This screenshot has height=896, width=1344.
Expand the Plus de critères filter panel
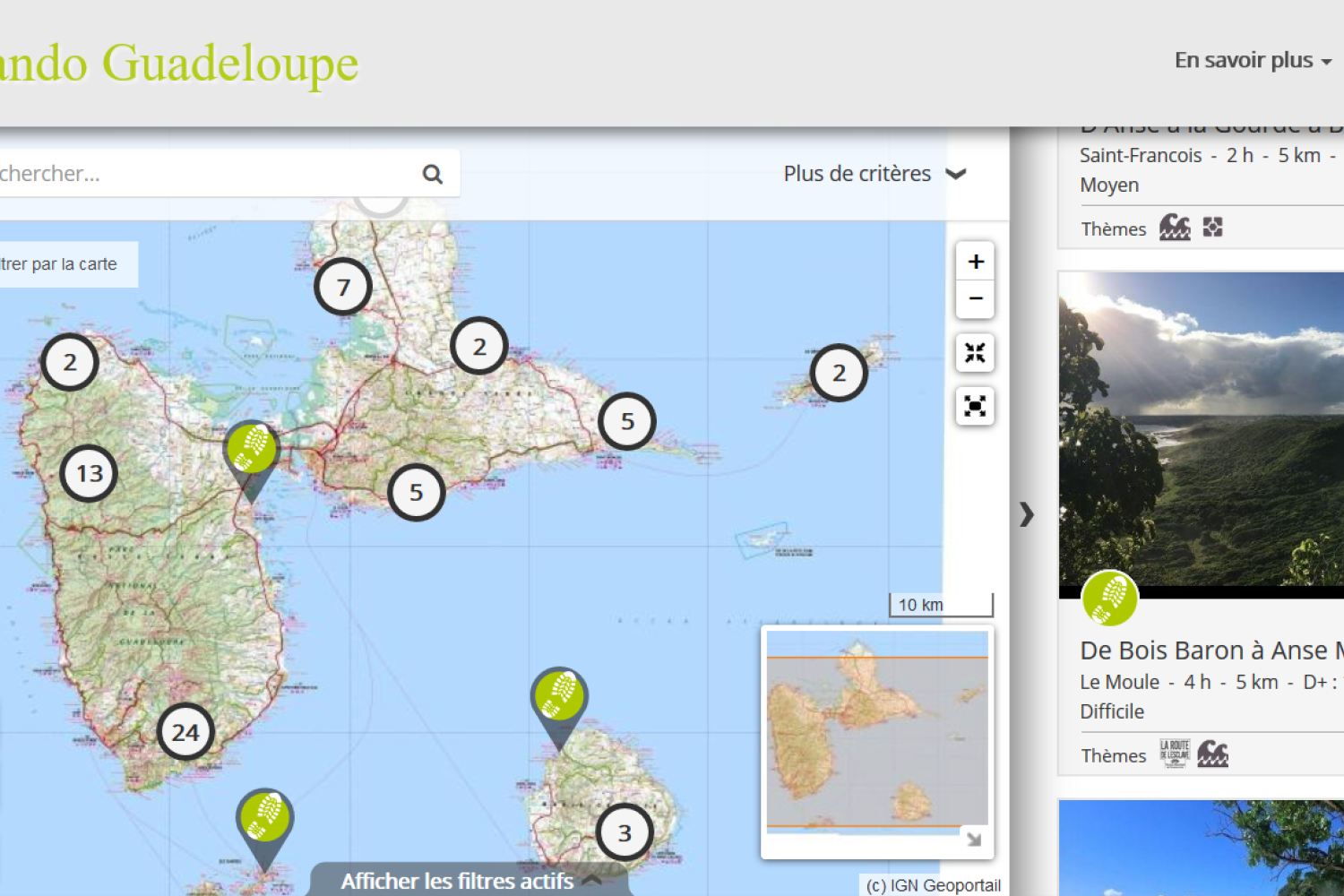(874, 174)
